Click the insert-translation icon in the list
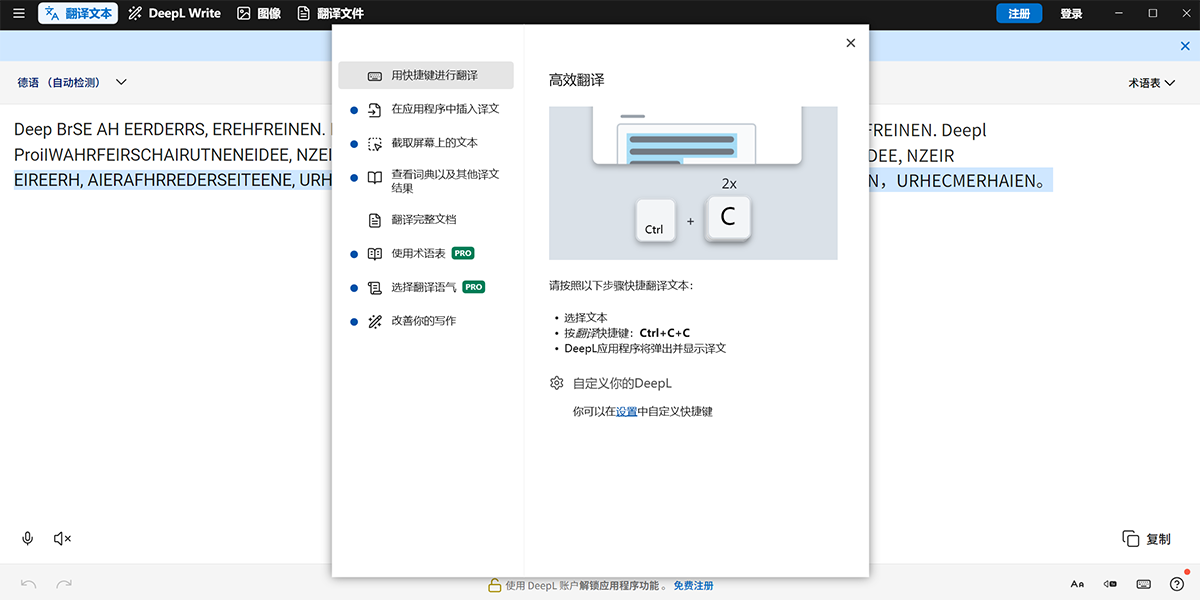 point(375,109)
